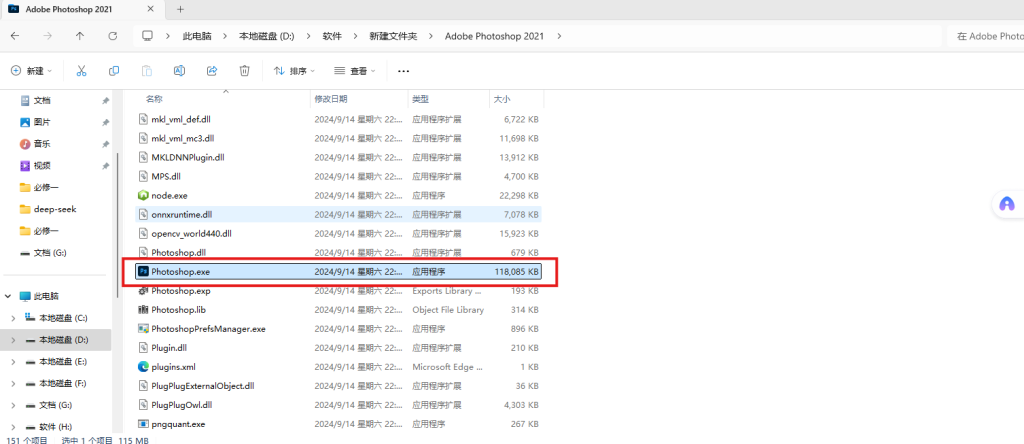Click the Copy icon in toolbar
Screen dimensions: 1024x444
(x=114, y=71)
